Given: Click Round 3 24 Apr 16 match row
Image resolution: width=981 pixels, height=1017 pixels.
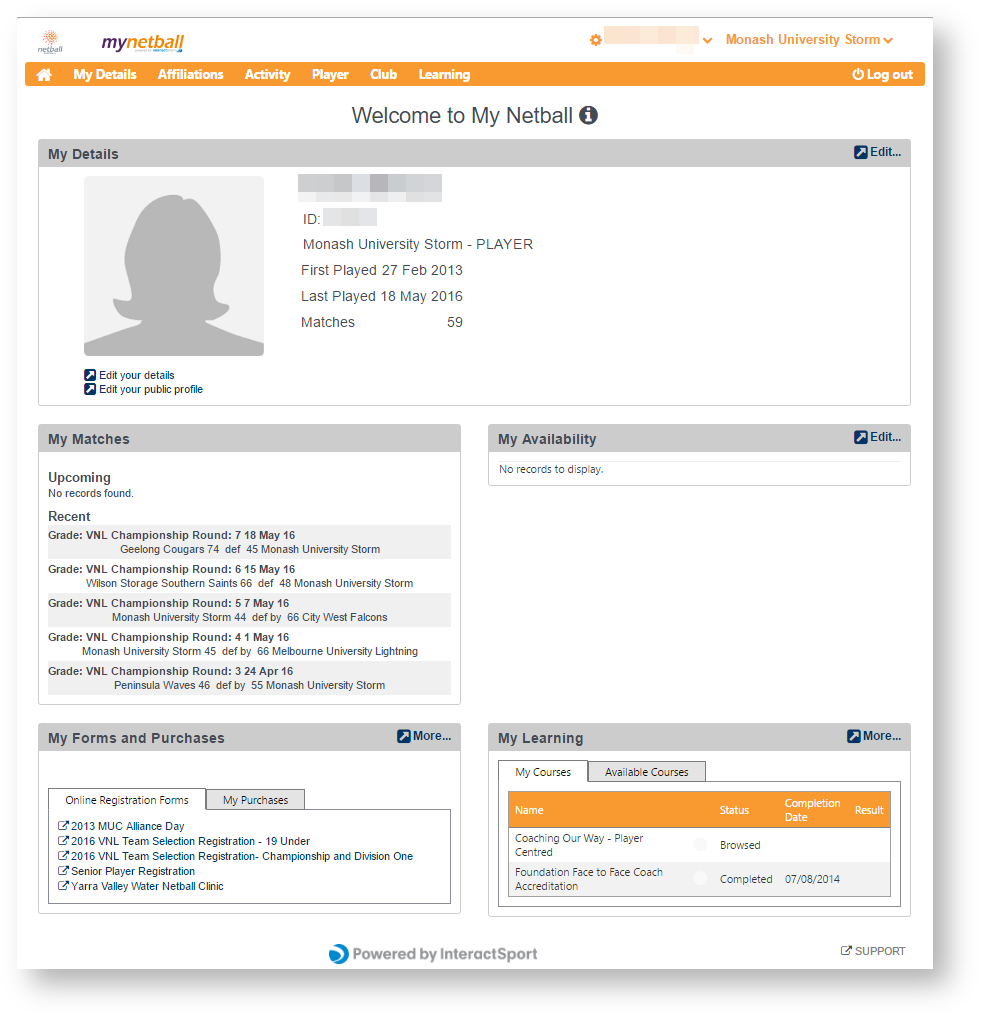Looking at the screenshot, I should click(249, 678).
